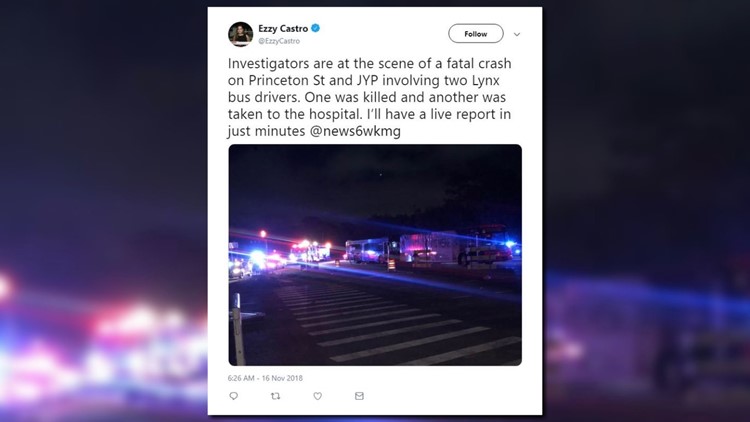Click the fire truck lights in photo
The width and height of the screenshot is (750, 422).
coord(310,251)
